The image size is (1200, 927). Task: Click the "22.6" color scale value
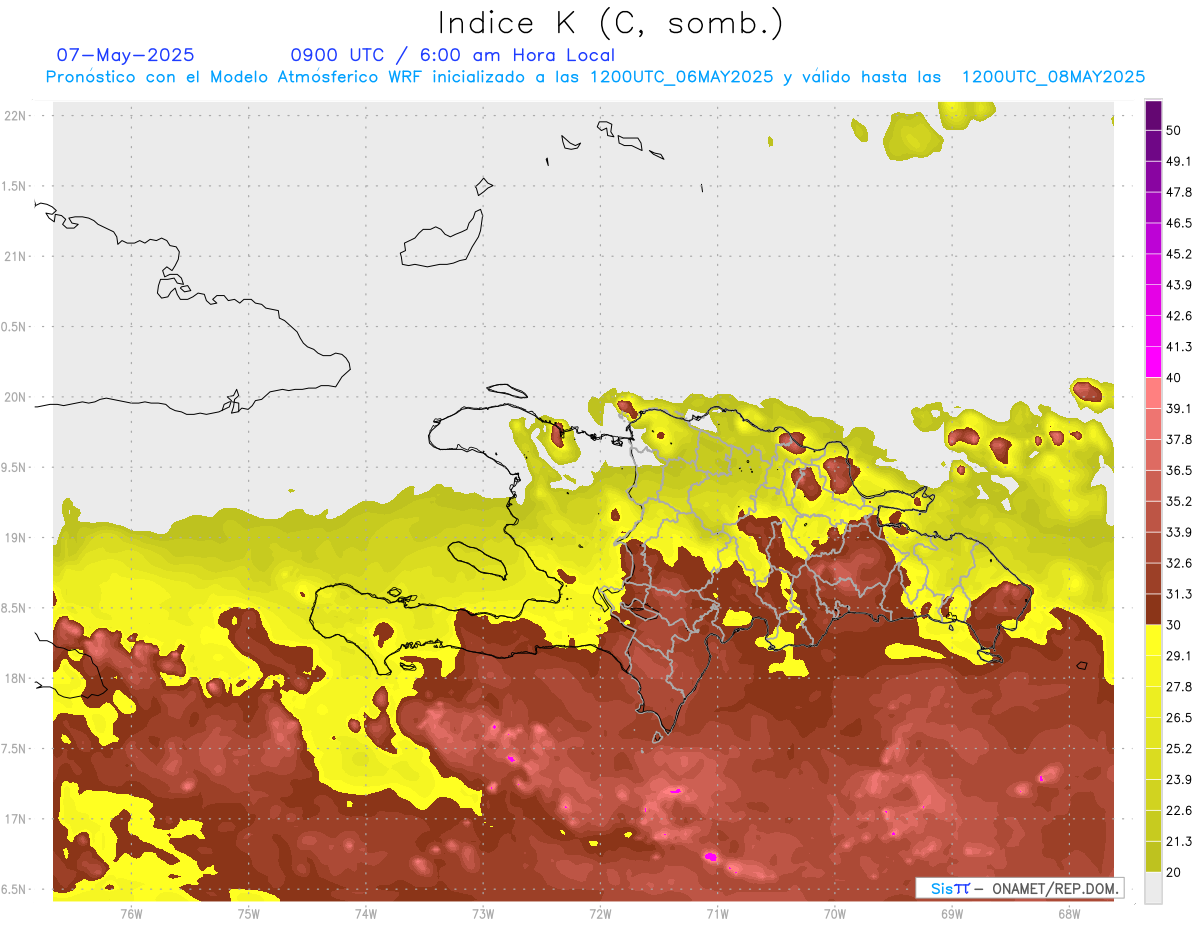(x=1179, y=810)
